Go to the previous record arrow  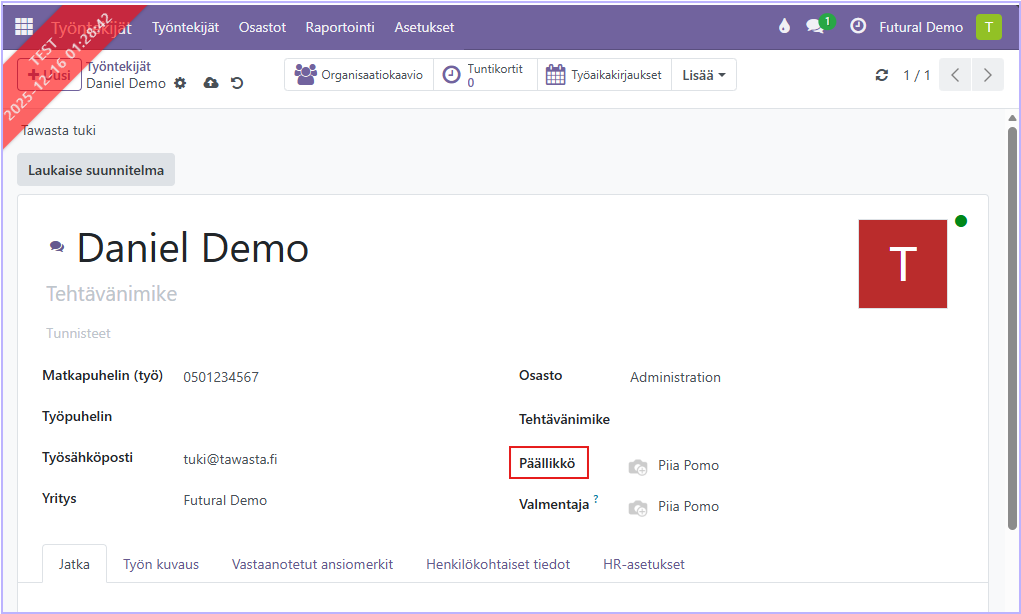coord(955,75)
